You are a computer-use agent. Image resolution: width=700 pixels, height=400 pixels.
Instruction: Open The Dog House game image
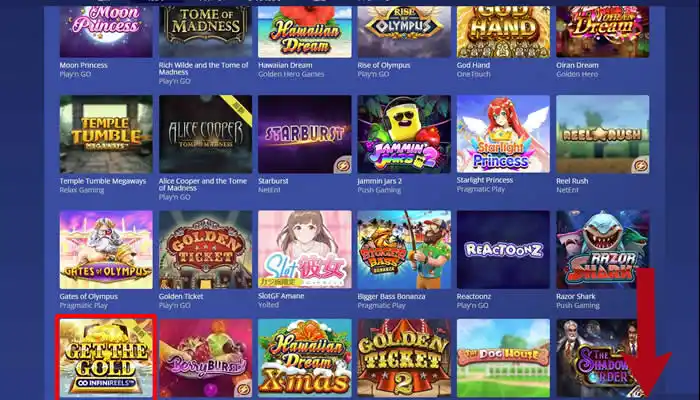(503, 358)
